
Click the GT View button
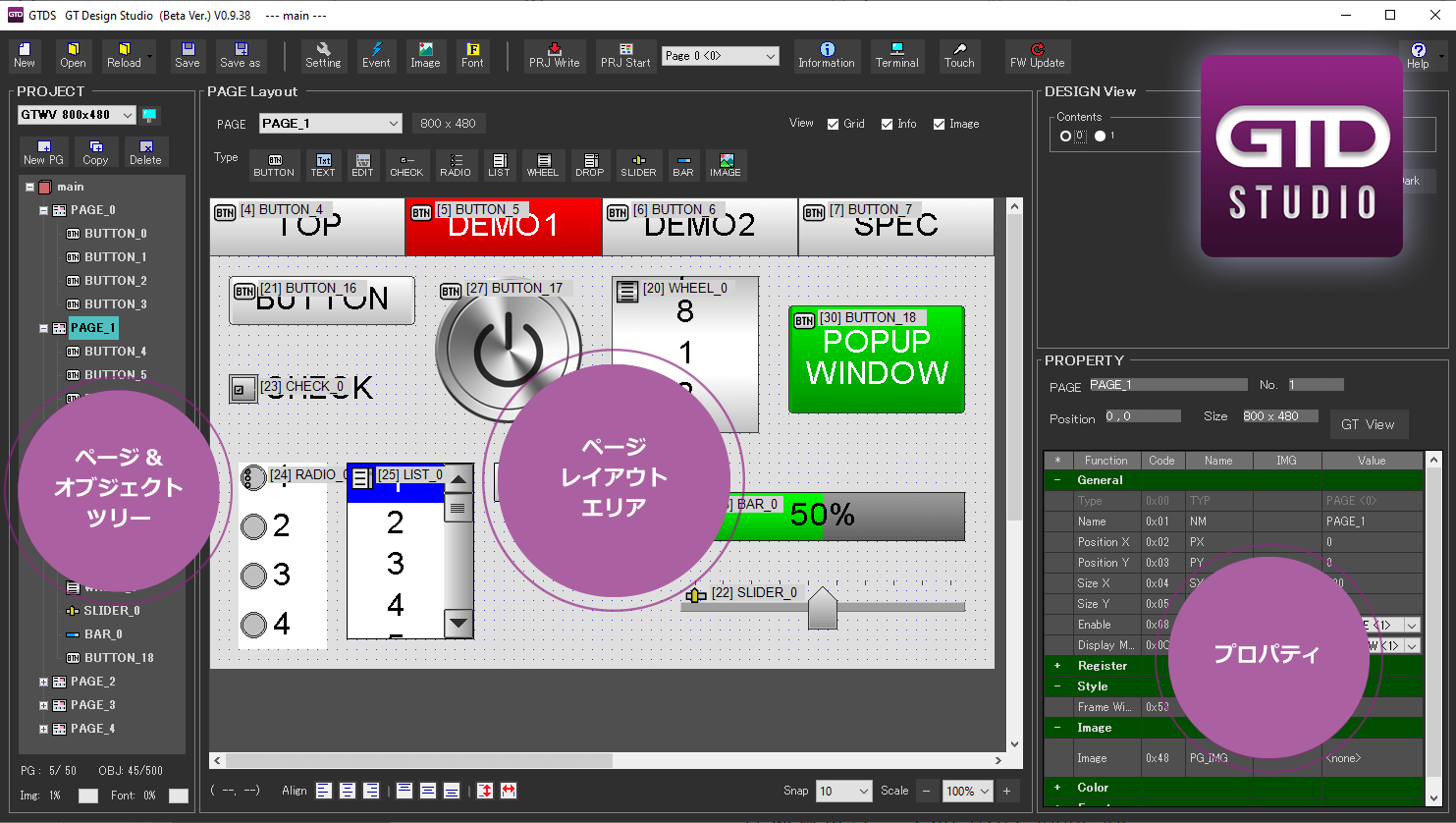[x=1368, y=424]
